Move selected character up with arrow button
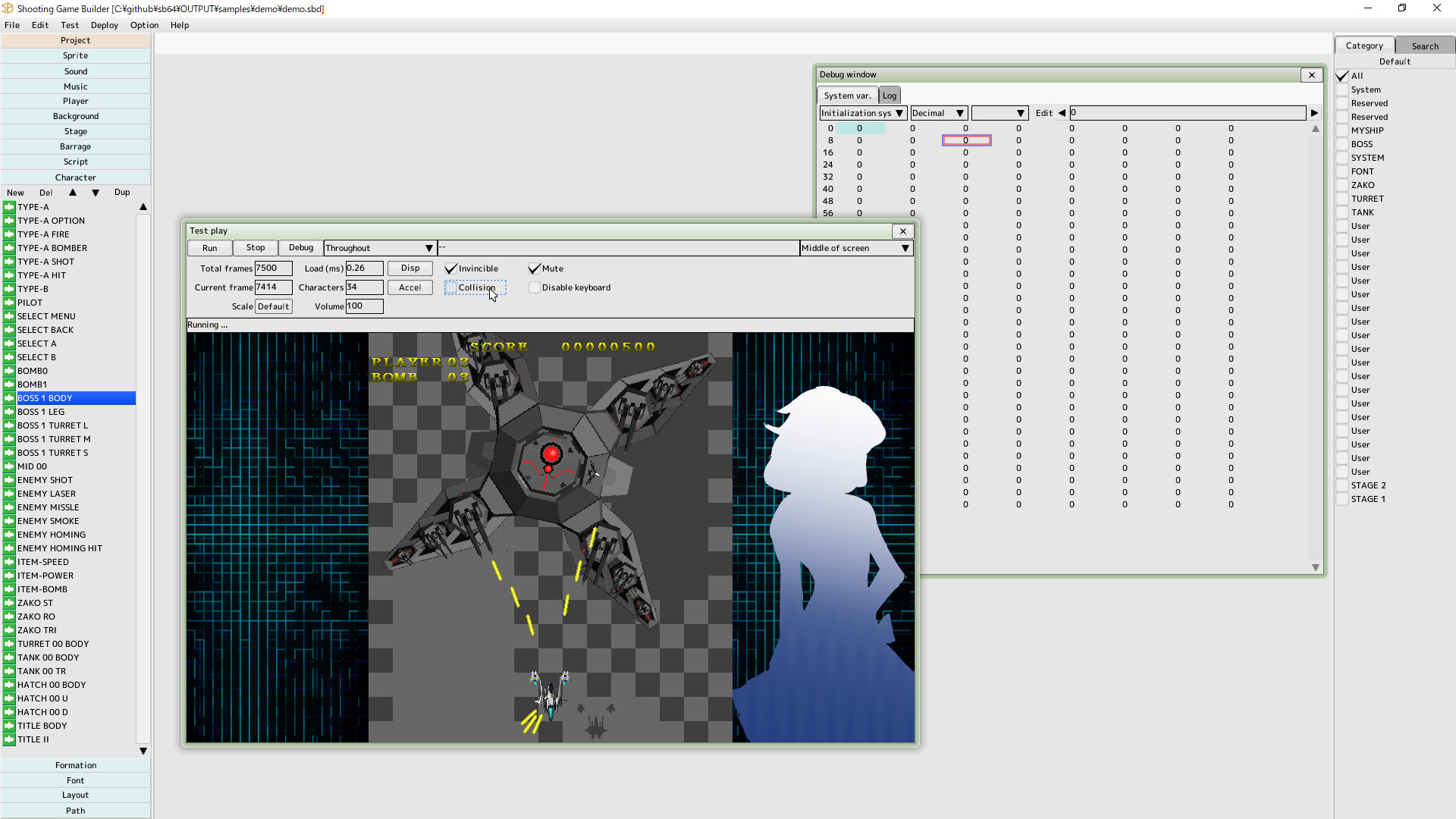Image resolution: width=1456 pixels, height=819 pixels. (72, 193)
